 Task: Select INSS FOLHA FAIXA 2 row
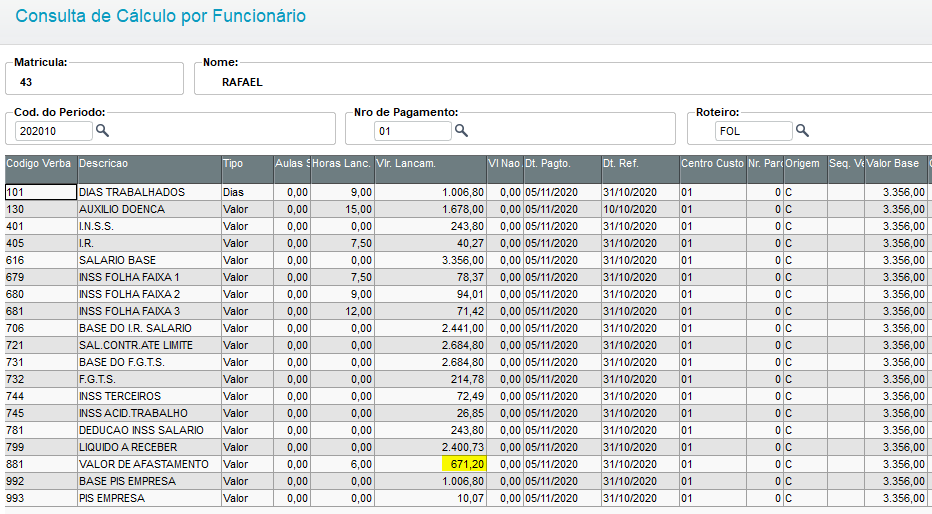pyautogui.click(x=465, y=294)
